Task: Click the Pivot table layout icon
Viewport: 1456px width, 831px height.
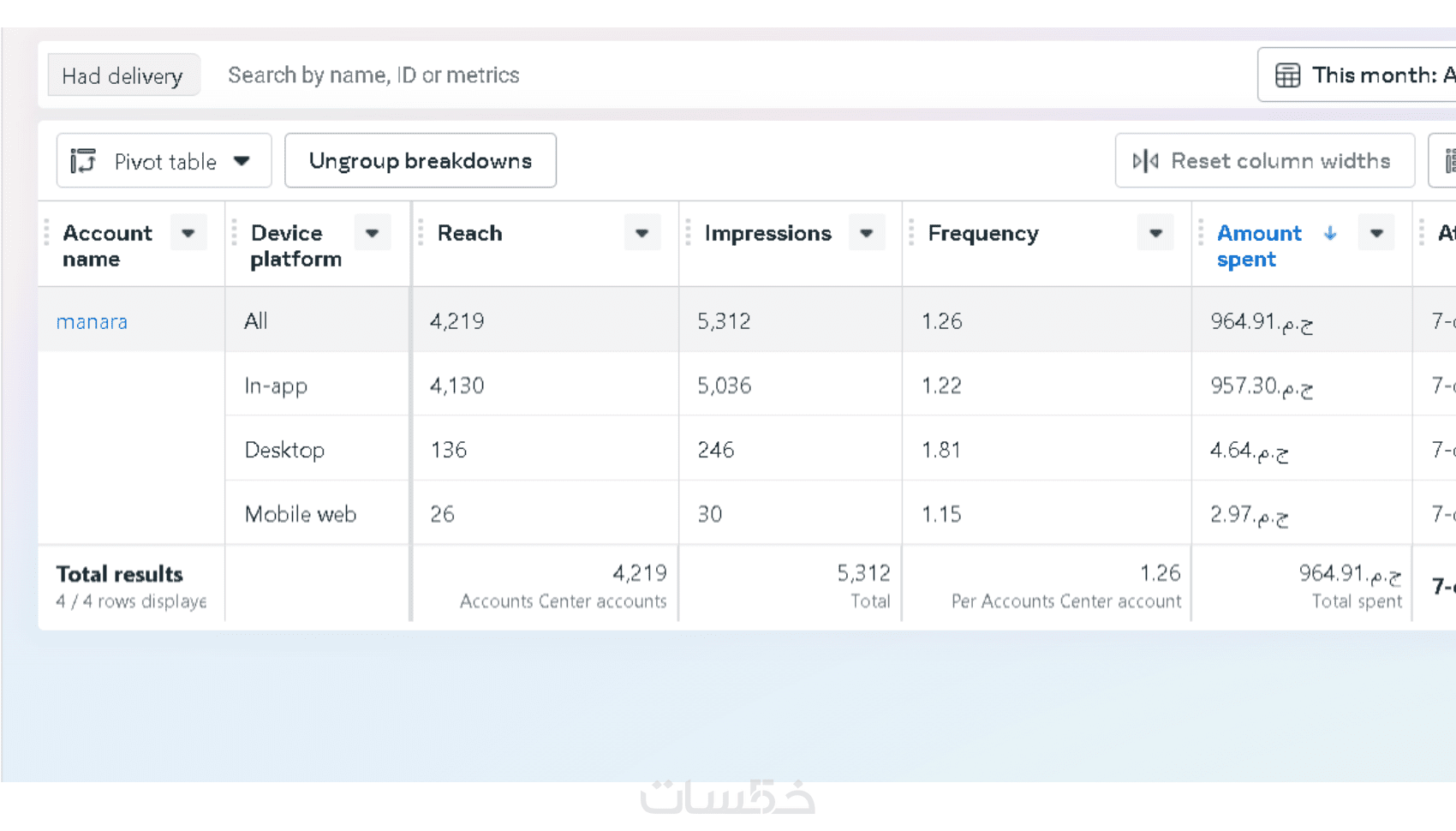Action: [x=83, y=161]
